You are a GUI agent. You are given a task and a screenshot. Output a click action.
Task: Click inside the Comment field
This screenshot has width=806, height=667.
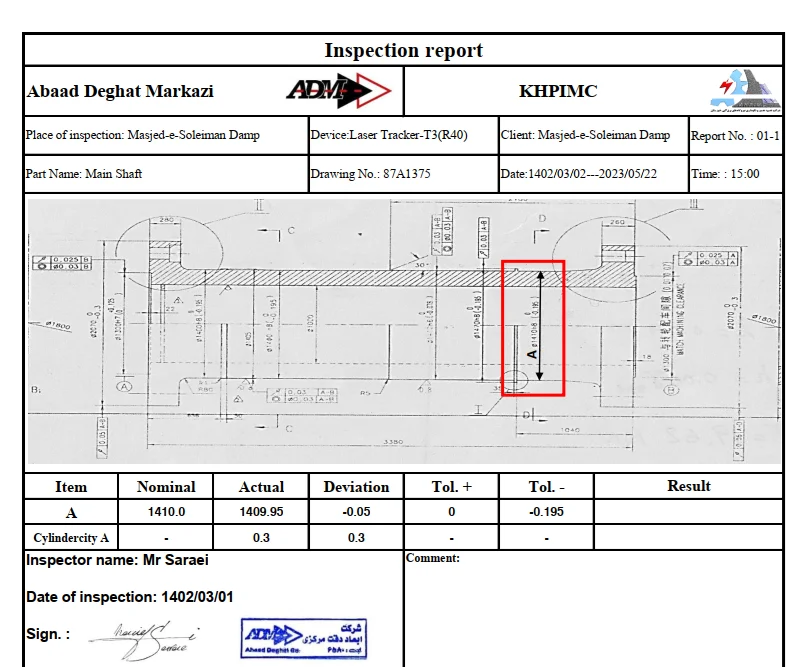pyautogui.click(x=593, y=610)
